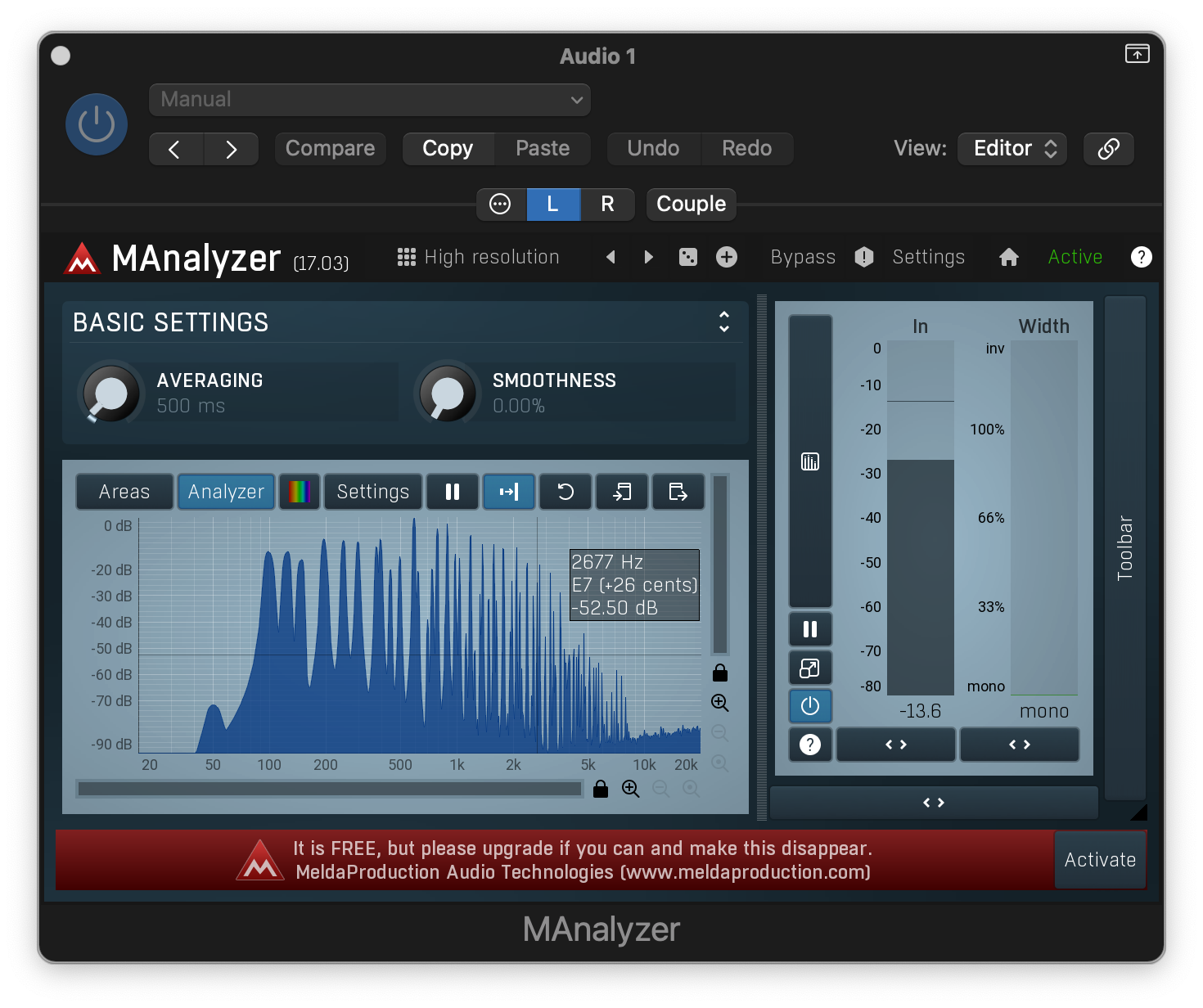Select the R channel button
The image size is (1203, 1008).
coord(607,204)
